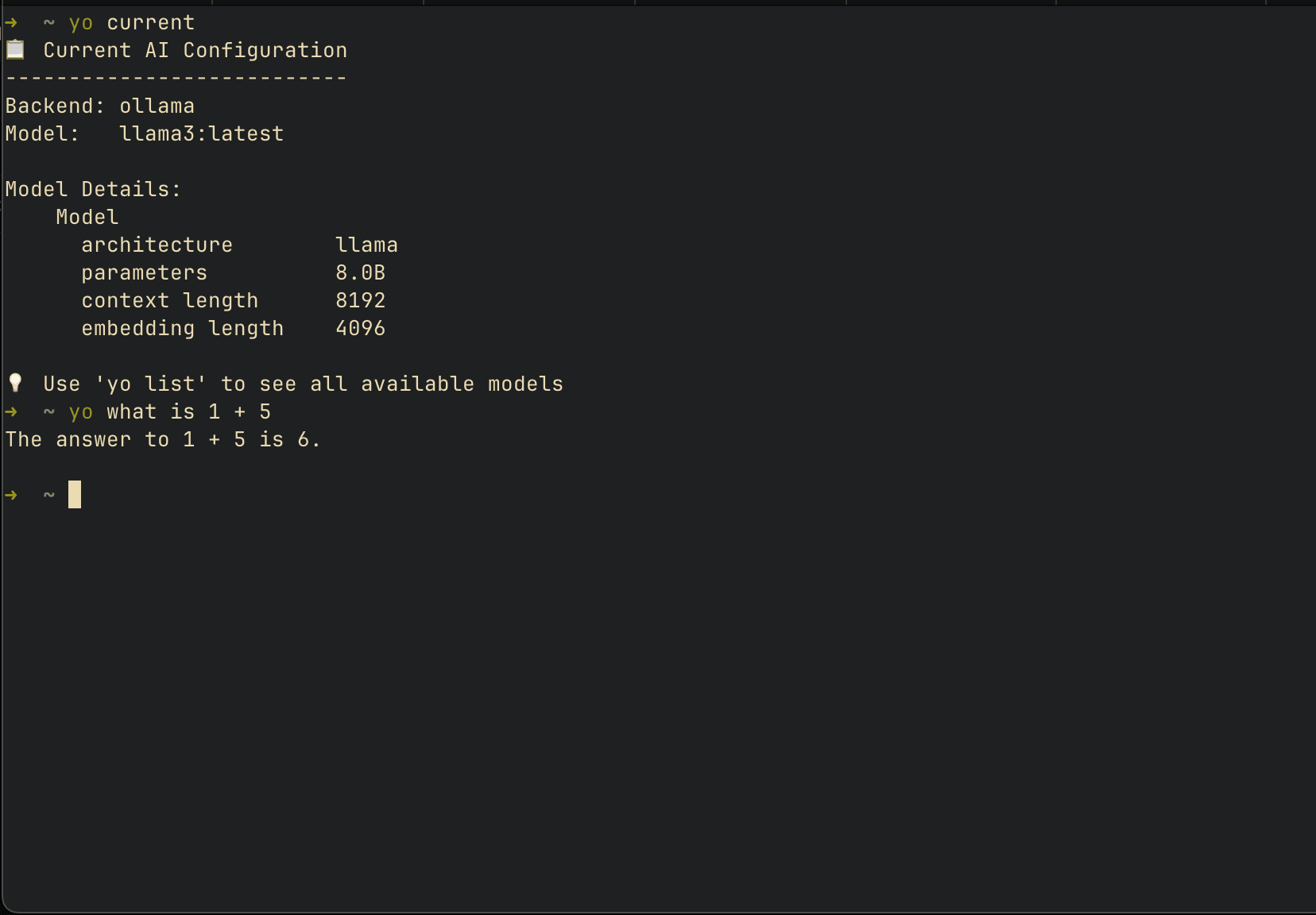Click the 'architecture' row label
The image size is (1316, 915).
[157, 245]
